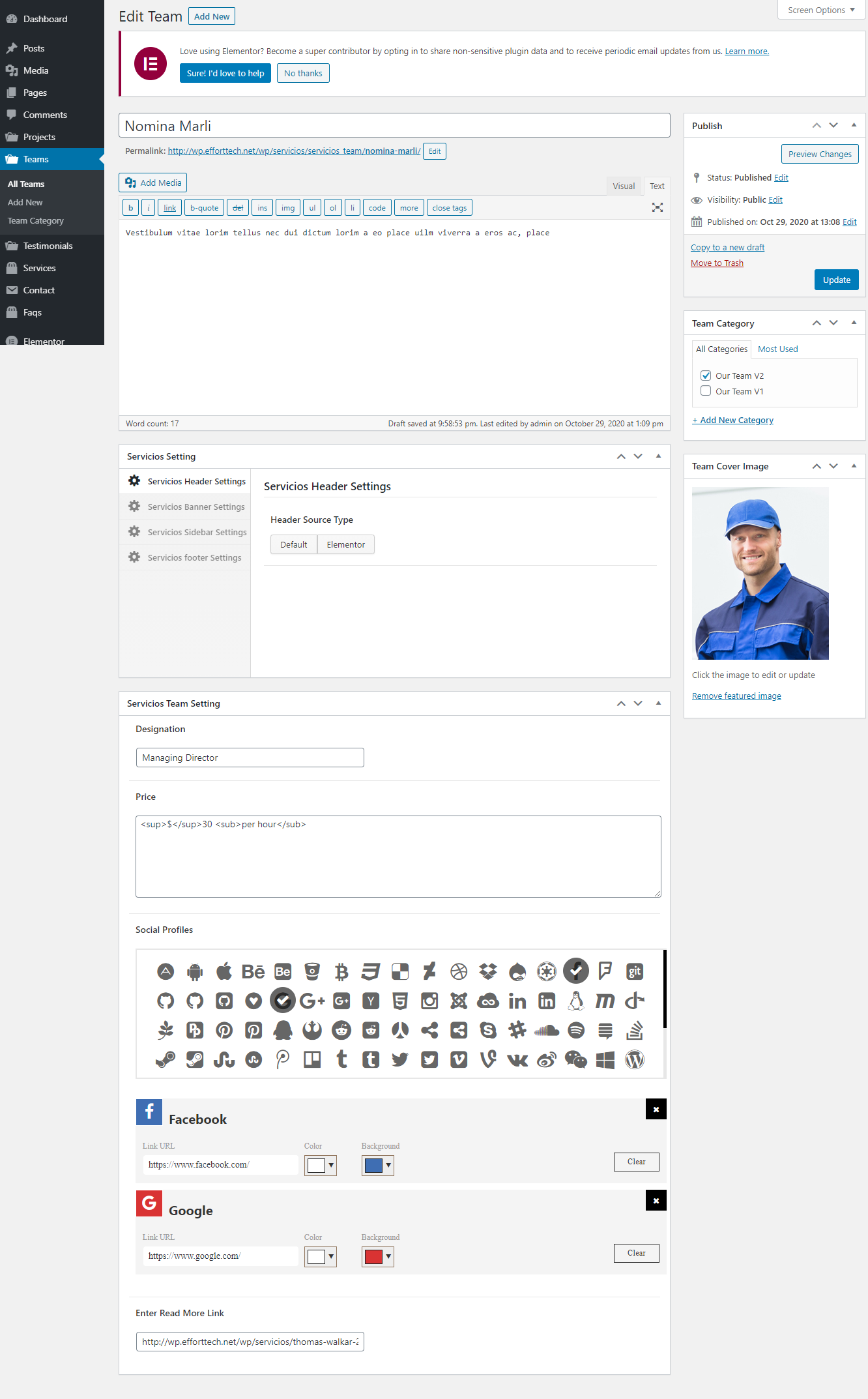This screenshot has width=868, height=1399.
Task: Check the Our Team V1 category
Action: 706,391
